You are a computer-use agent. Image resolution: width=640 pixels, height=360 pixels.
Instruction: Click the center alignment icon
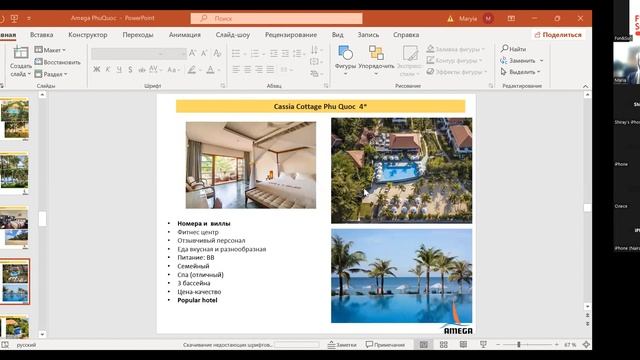click(247, 70)
